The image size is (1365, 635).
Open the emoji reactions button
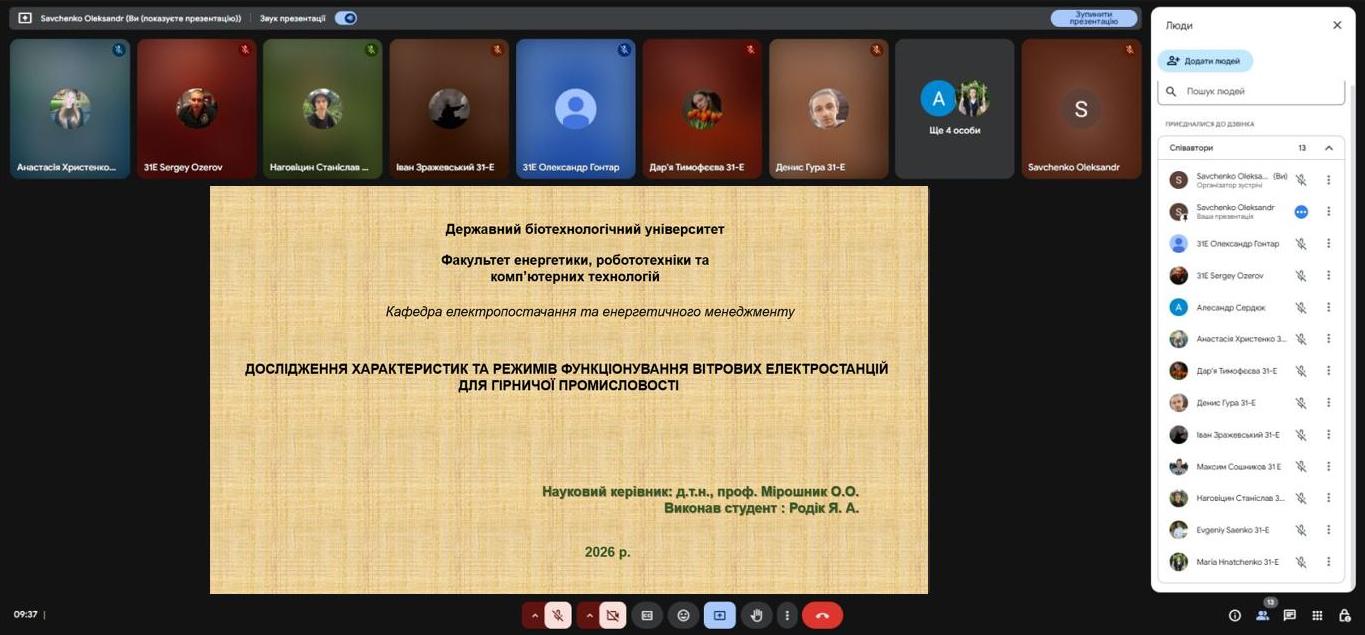coord(683,616)
